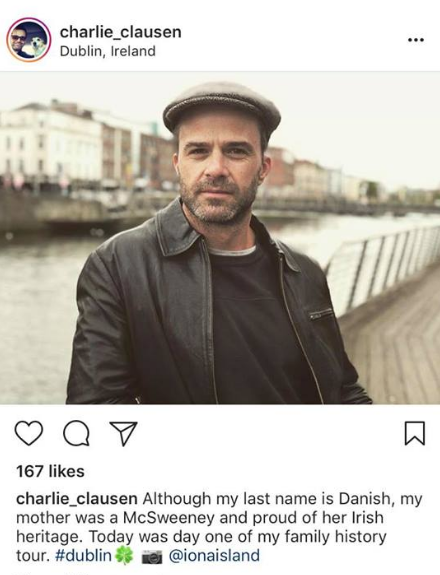
Task: Tap the shamrock emoji in caption
Action: coord(124,556)
